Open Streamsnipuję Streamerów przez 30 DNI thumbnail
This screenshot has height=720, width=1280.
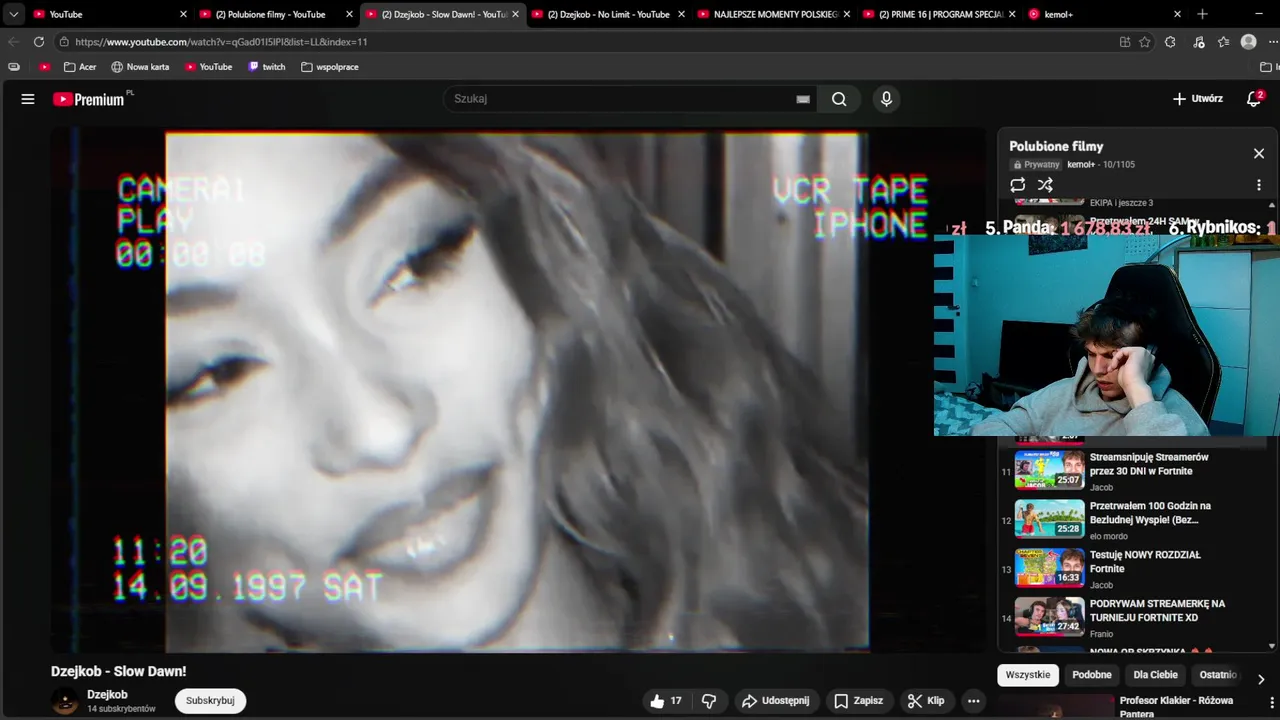click(1049, 470)
